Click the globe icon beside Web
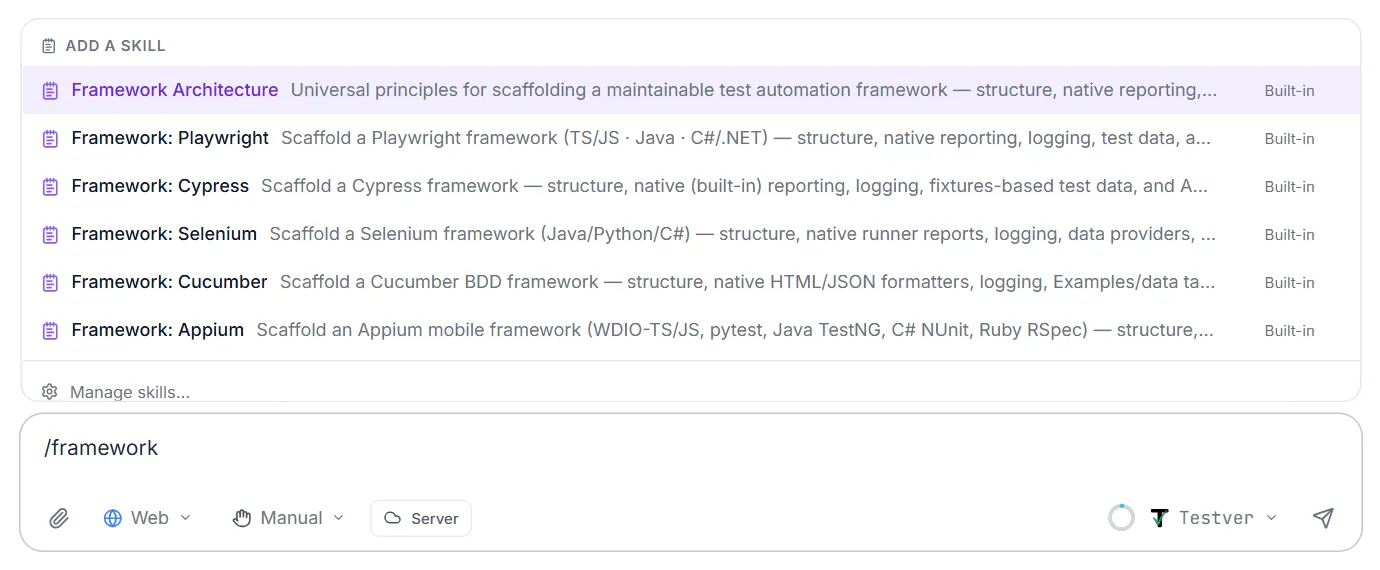This screenshot has width=1380, height=570. click(x=113, y=518)
